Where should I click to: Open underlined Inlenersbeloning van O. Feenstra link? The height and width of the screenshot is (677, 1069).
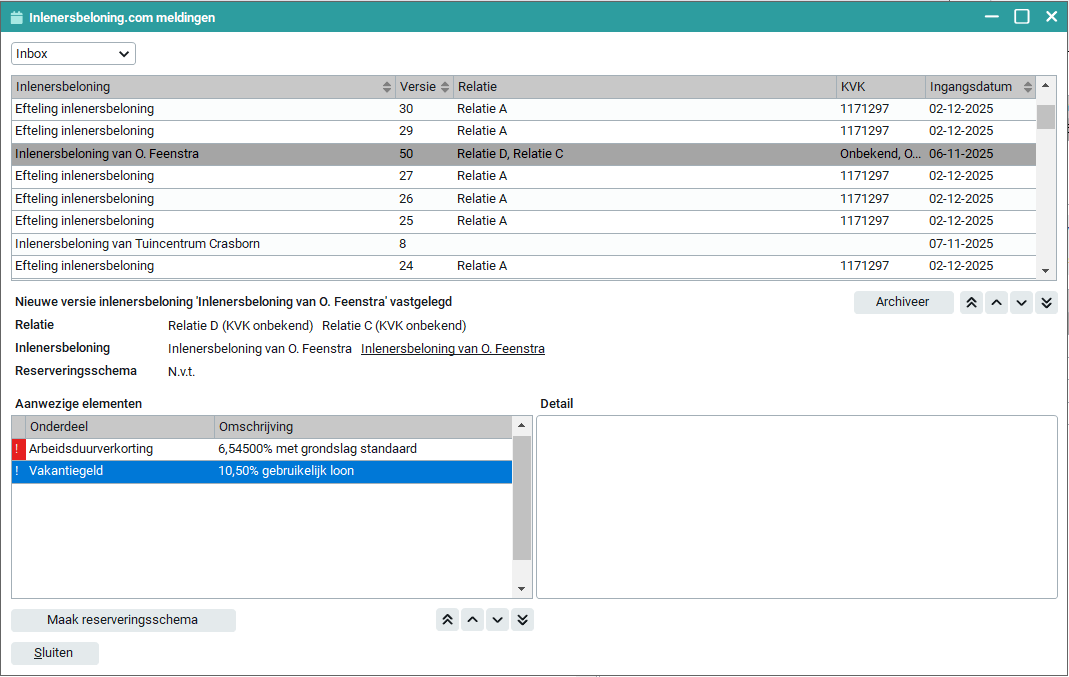pyautogui.click(x=452, y=349)
